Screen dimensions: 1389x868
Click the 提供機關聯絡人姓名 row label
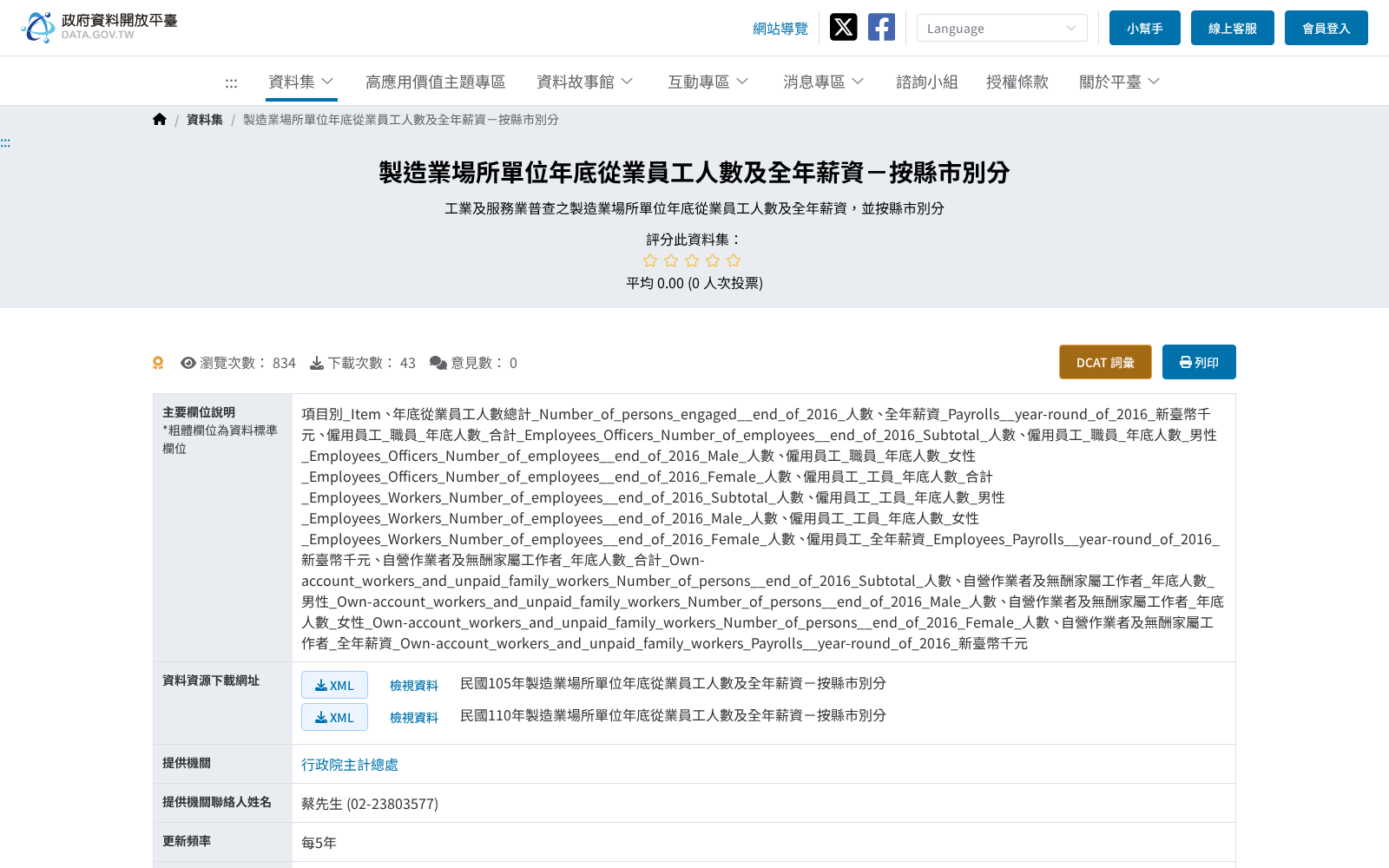(217, 802)
